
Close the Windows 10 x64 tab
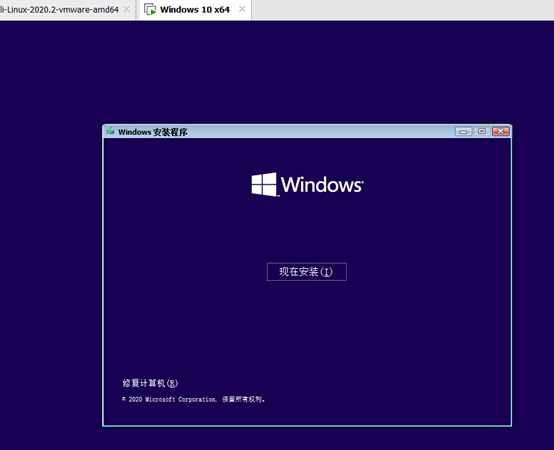pos(242,9)
